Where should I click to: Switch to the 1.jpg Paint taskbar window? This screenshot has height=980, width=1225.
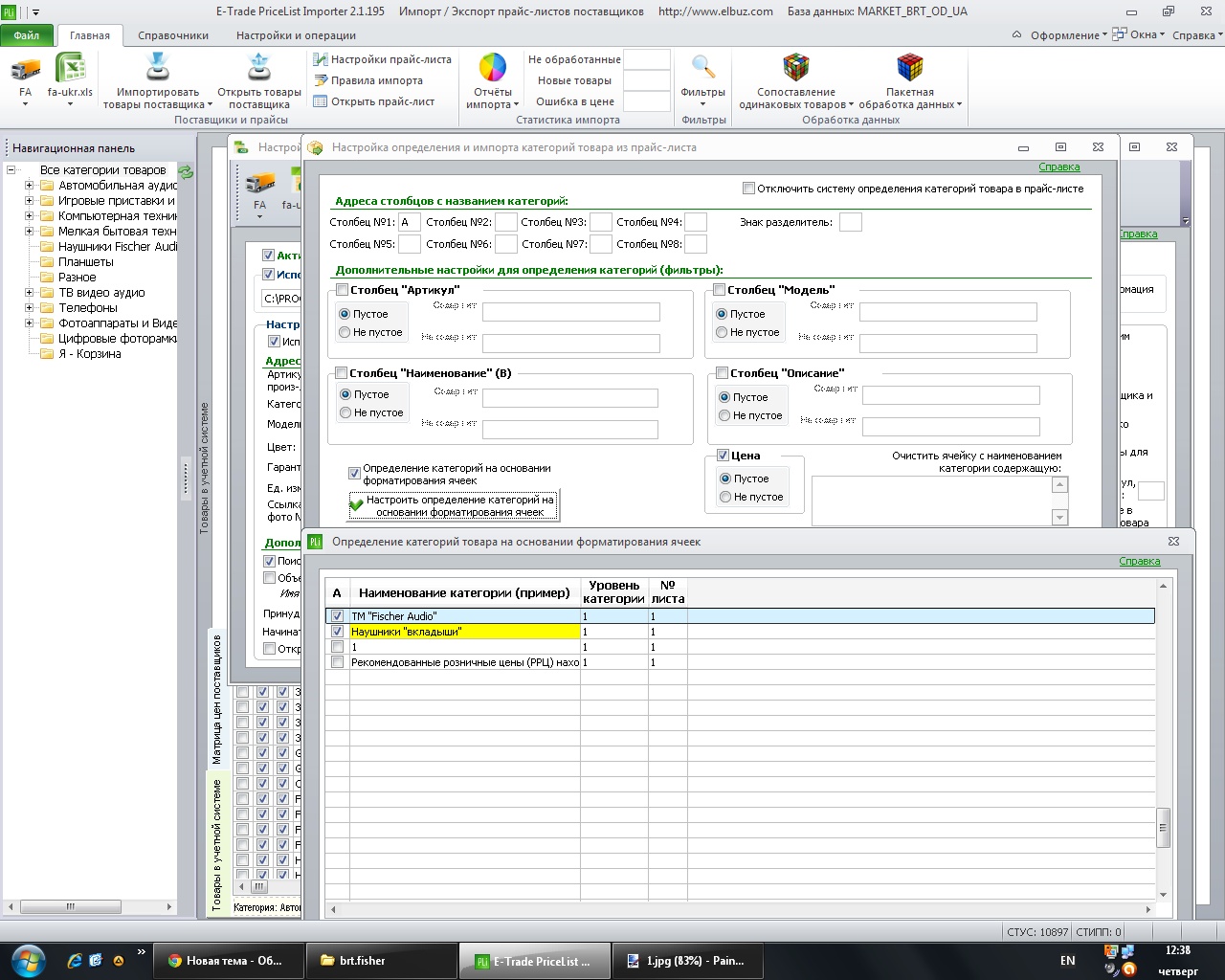pos(686,961)
